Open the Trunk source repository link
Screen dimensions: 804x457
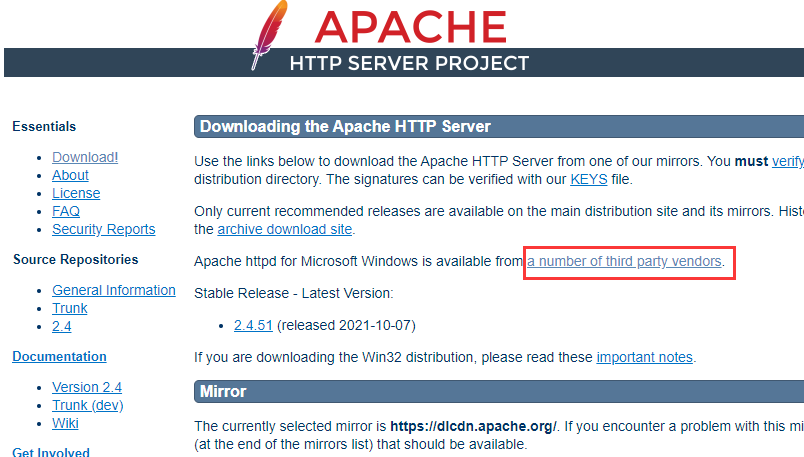[x=70, y=308]
